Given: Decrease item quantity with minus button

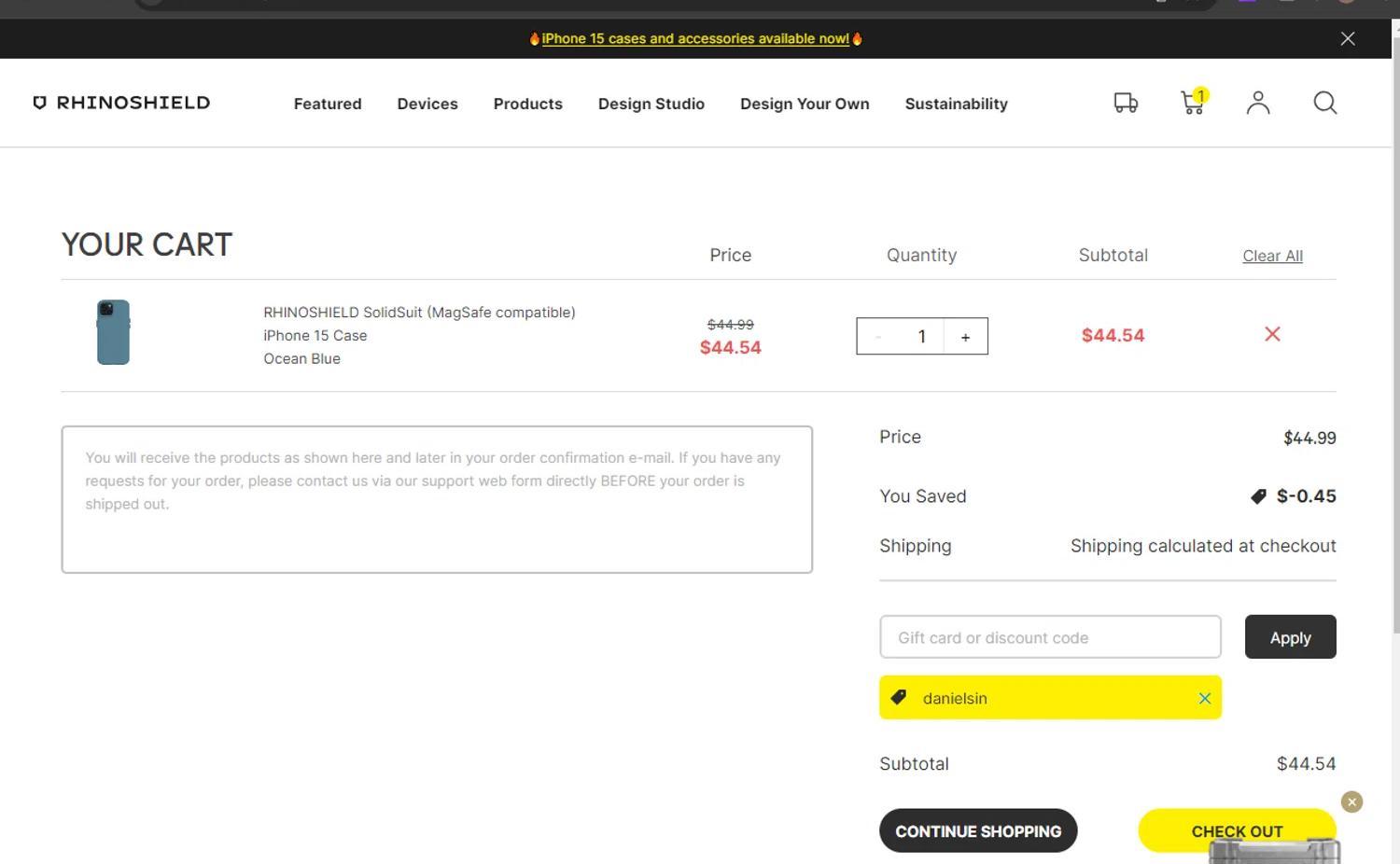Looking at the screenshot, I should pyautogui.click(x=878, y=337).
